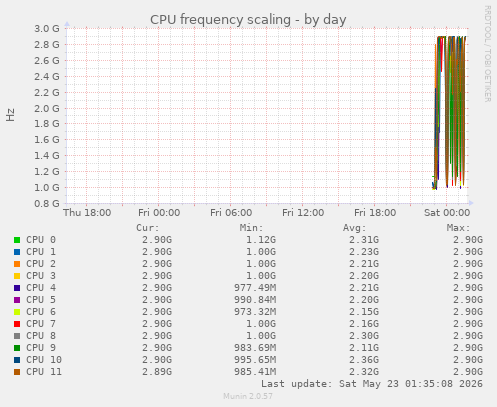
Task: Click the '1.0 G' y-axis label
Action: point(47,188)
